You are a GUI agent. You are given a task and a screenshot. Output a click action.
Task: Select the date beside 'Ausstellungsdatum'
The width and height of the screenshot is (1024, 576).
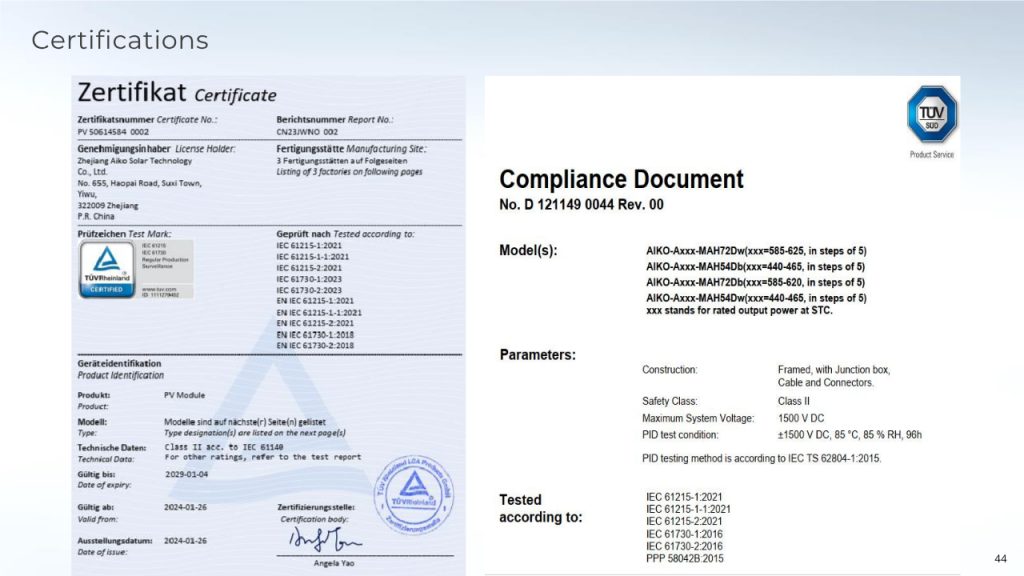[x=185, y=541]
